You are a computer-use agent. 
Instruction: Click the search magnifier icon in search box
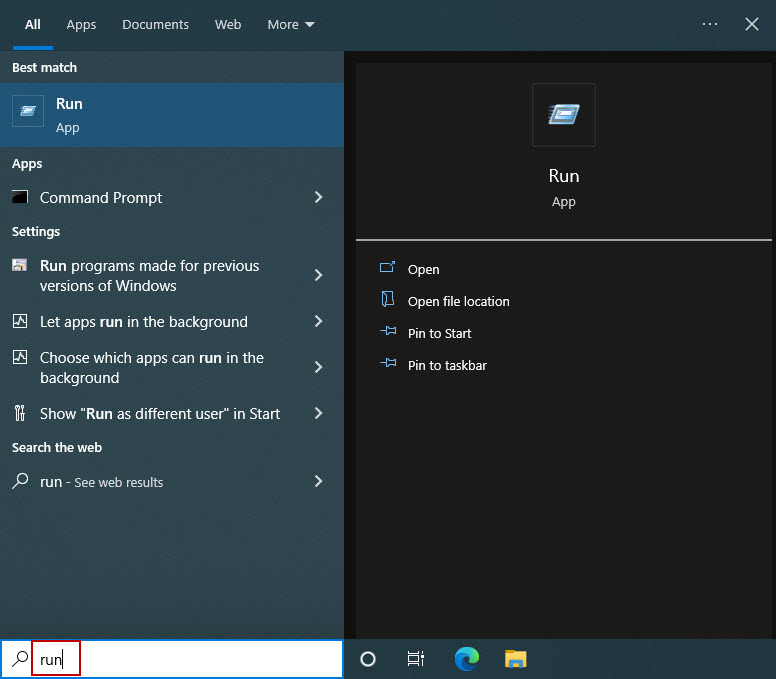pyautogui.click(x=20, y=658)
